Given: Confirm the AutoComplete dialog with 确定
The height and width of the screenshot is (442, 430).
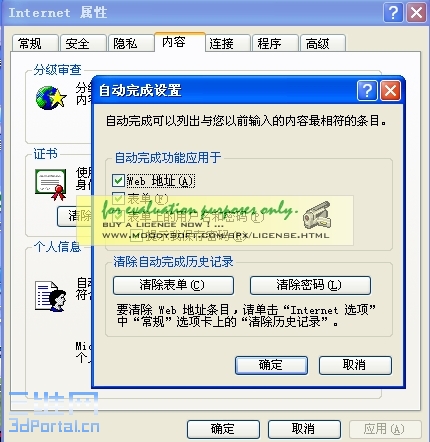Looking at the screenshot, I should (271, 365).
